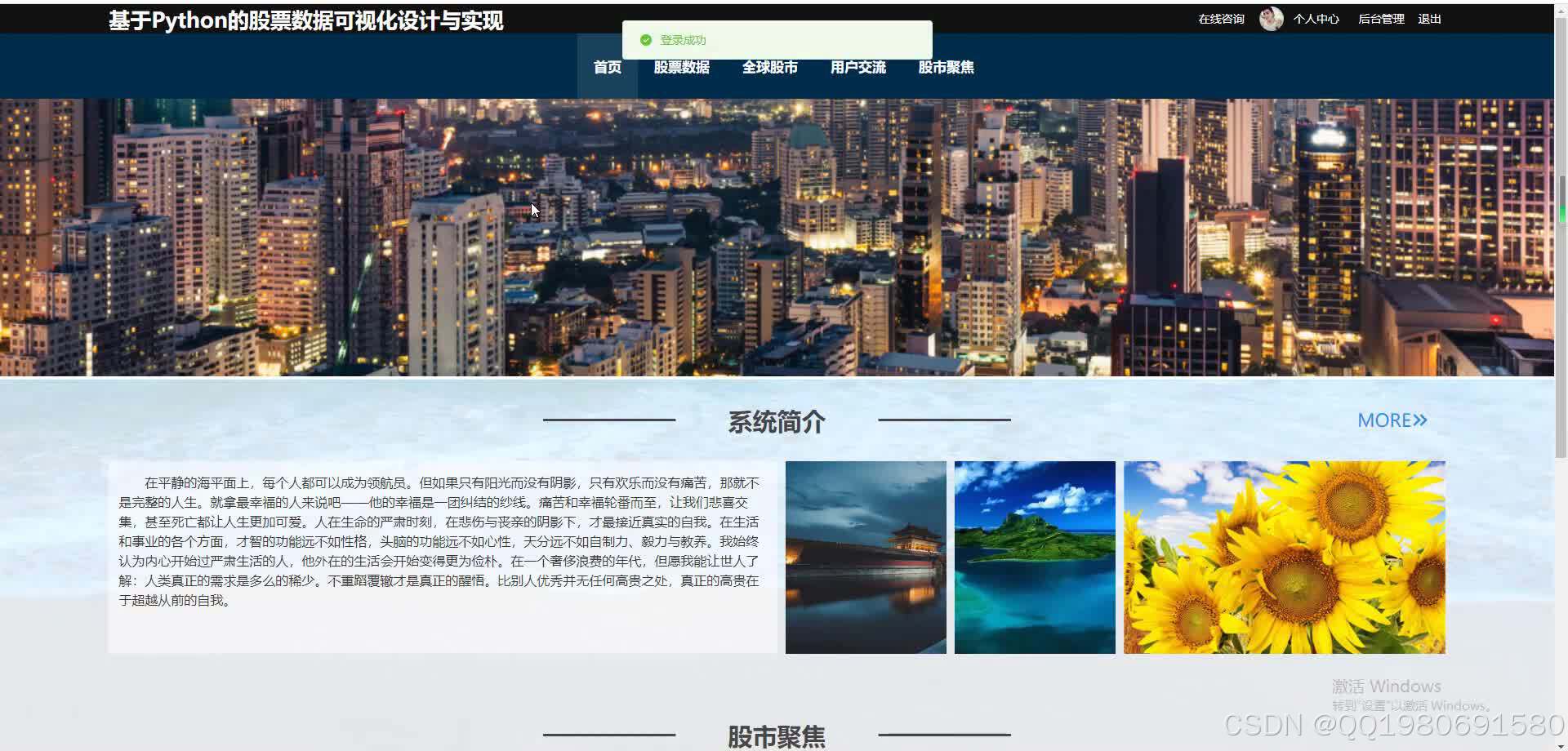The image size is (1568, 751).
Task: Open 个人中心 (personal center)
Action: tap(1316, 18)
